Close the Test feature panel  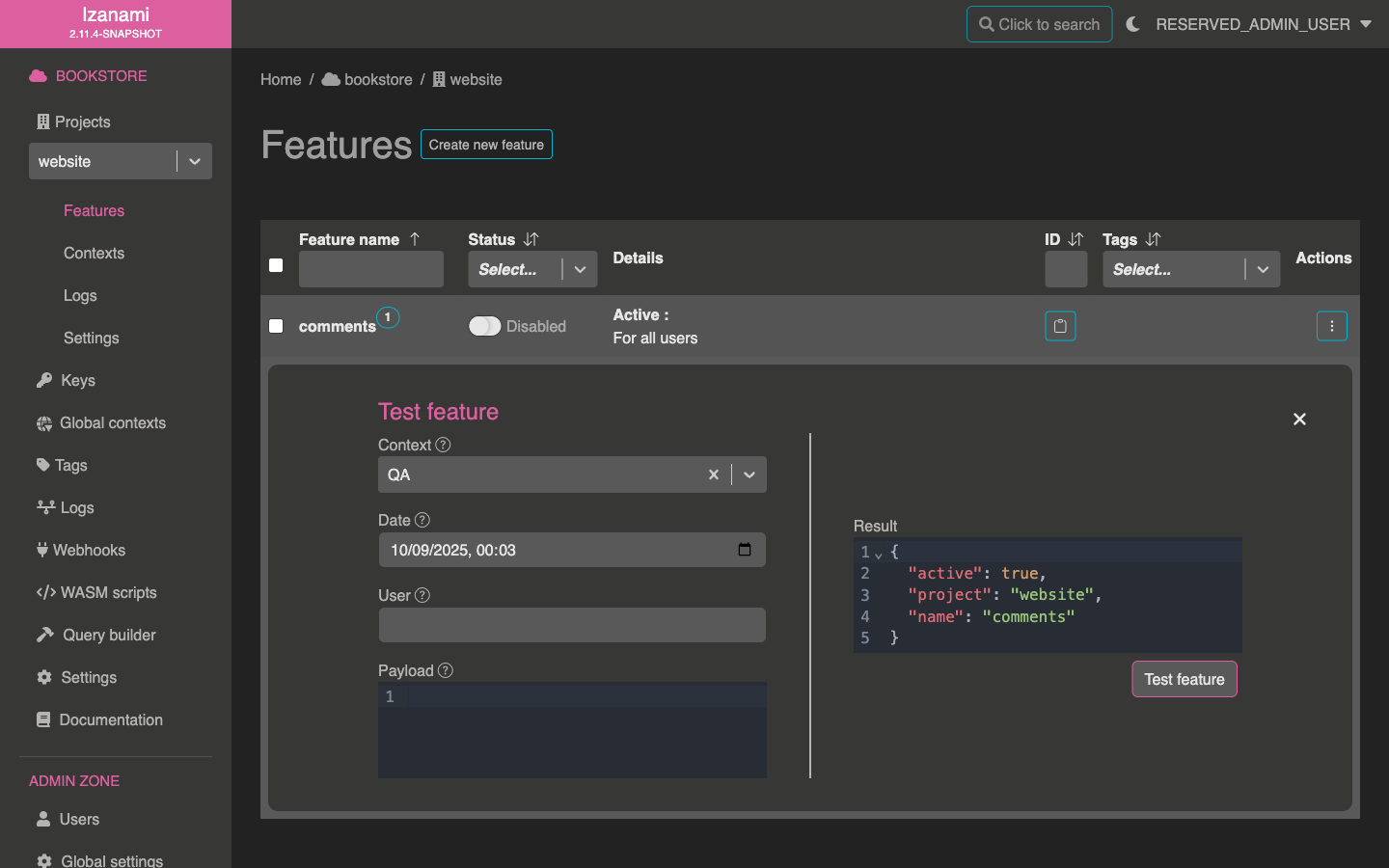pos(1299,419)
